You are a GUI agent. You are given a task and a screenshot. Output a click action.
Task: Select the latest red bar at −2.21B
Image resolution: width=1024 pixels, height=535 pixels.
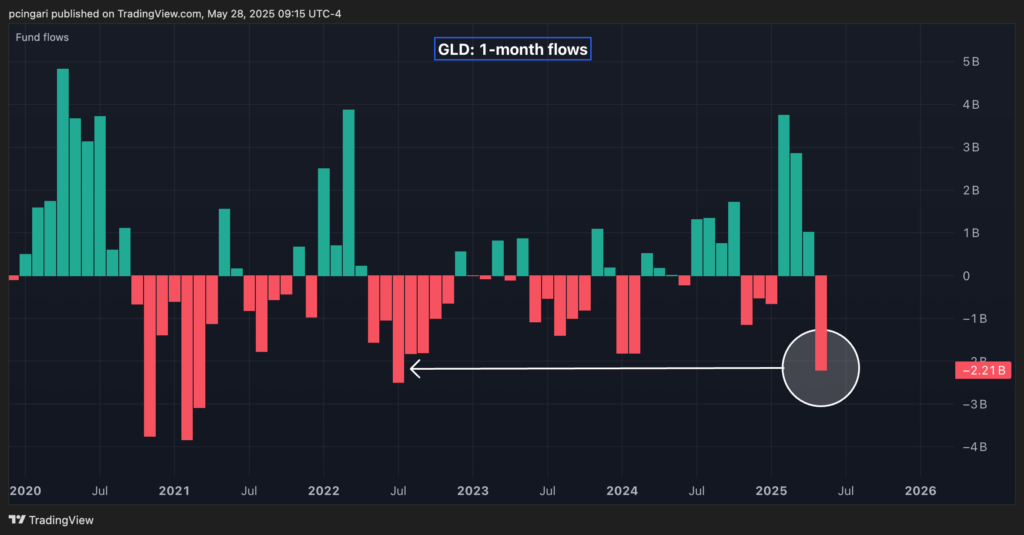(x=821, y=323)
